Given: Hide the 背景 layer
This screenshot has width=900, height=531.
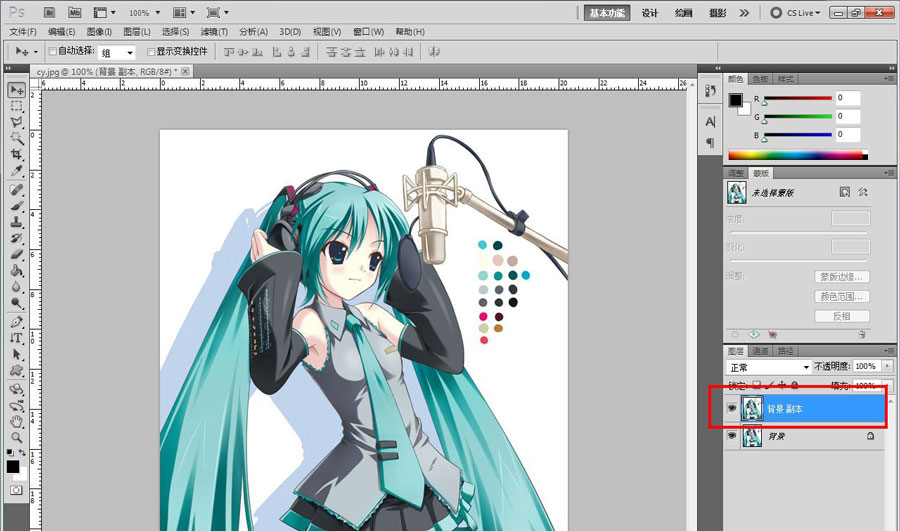Looking at the screenshot, I should point(731,436).
